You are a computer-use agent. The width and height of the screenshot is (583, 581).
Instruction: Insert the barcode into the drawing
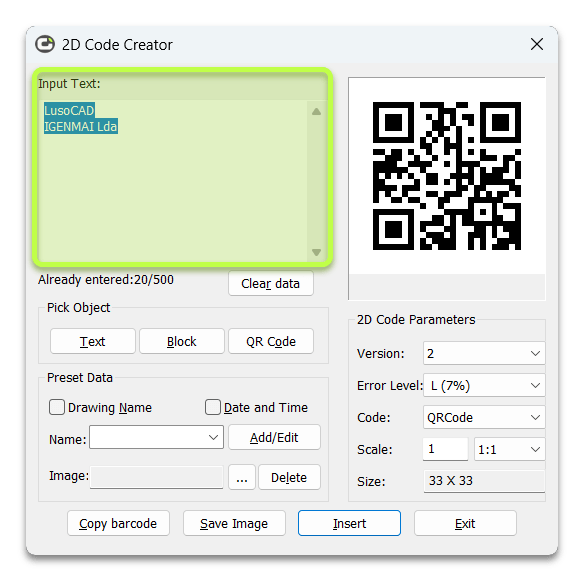click(349, 523)
